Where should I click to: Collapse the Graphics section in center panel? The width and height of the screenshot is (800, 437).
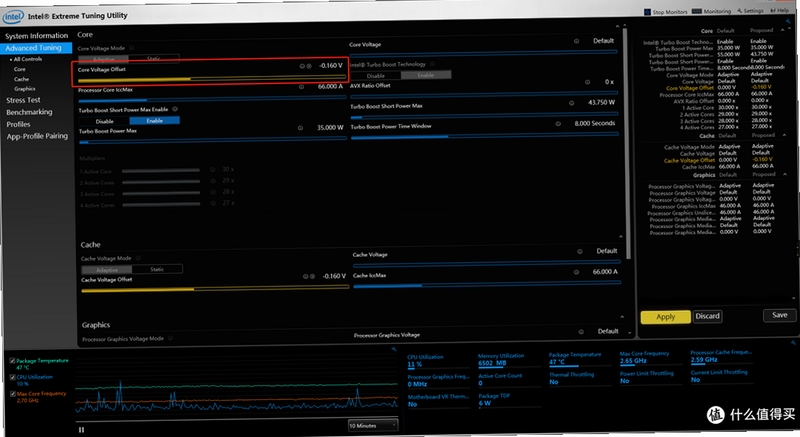click(622, 317)
